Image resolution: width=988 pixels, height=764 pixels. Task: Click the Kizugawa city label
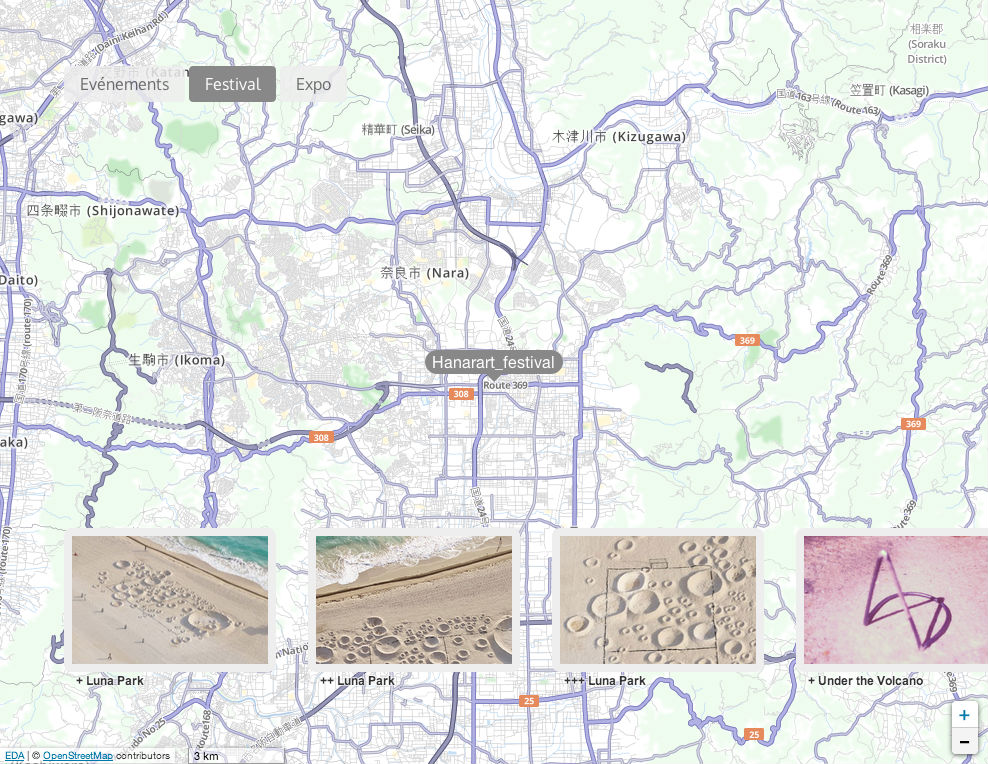pos(619,137)
